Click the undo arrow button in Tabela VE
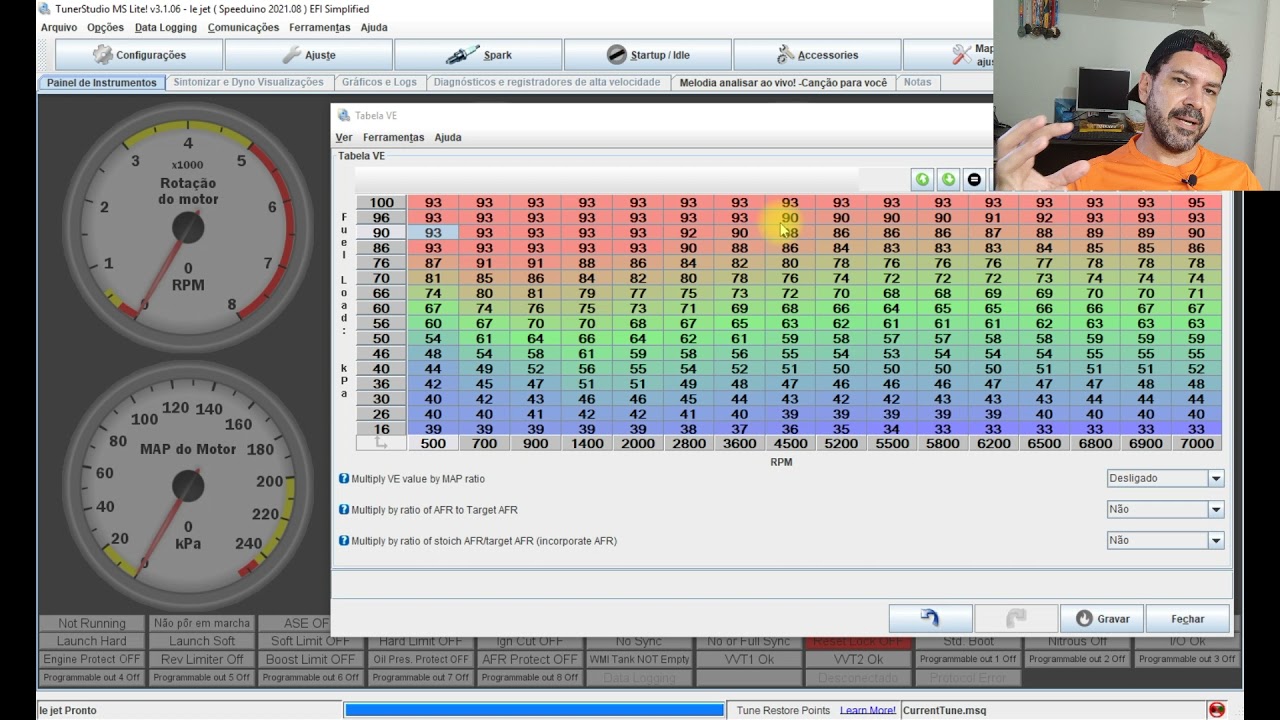This screenshot has width=1280, height=720. [930, 619]
